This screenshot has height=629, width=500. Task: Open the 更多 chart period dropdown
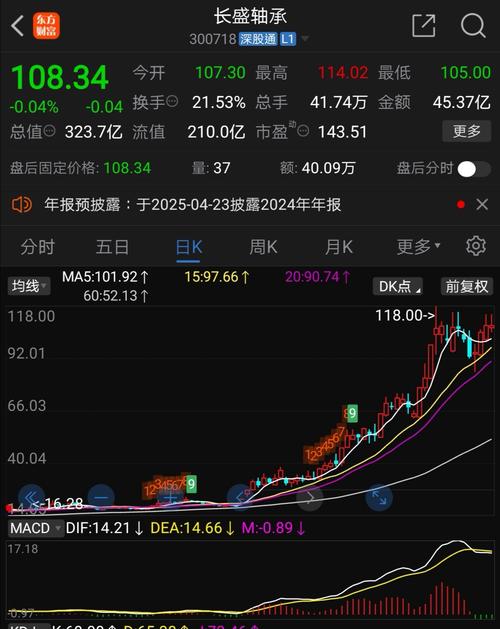418,246
